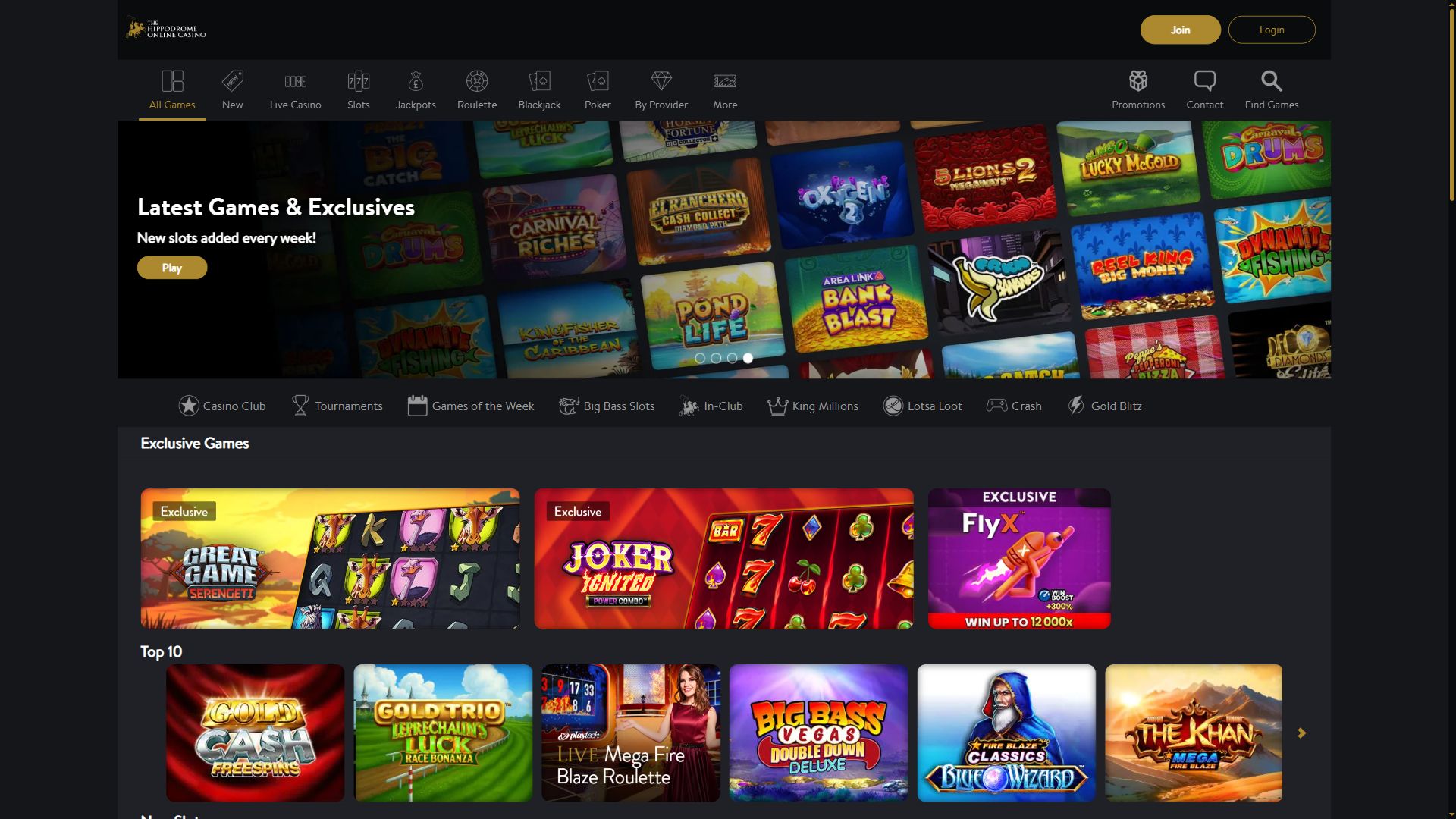
Task: Click the Lotsa Loot icon
Action: [x=893, y=406]
